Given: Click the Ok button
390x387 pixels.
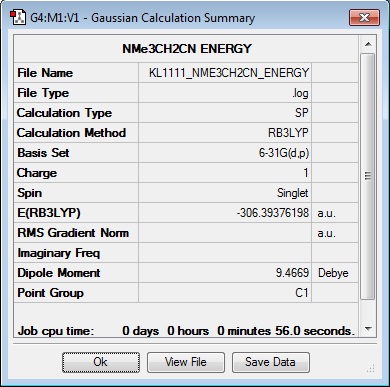Looking at the screenshot, I should [101, 362].
